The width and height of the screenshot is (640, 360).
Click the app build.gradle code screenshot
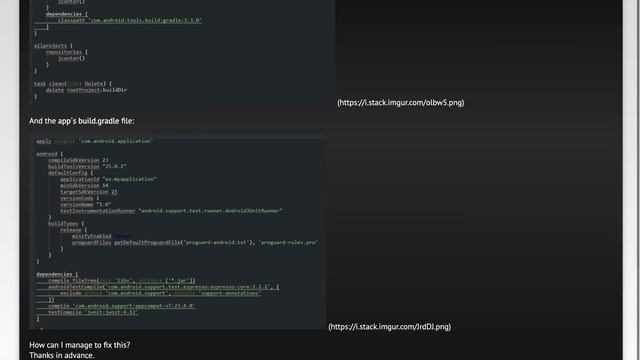(178, 231)
